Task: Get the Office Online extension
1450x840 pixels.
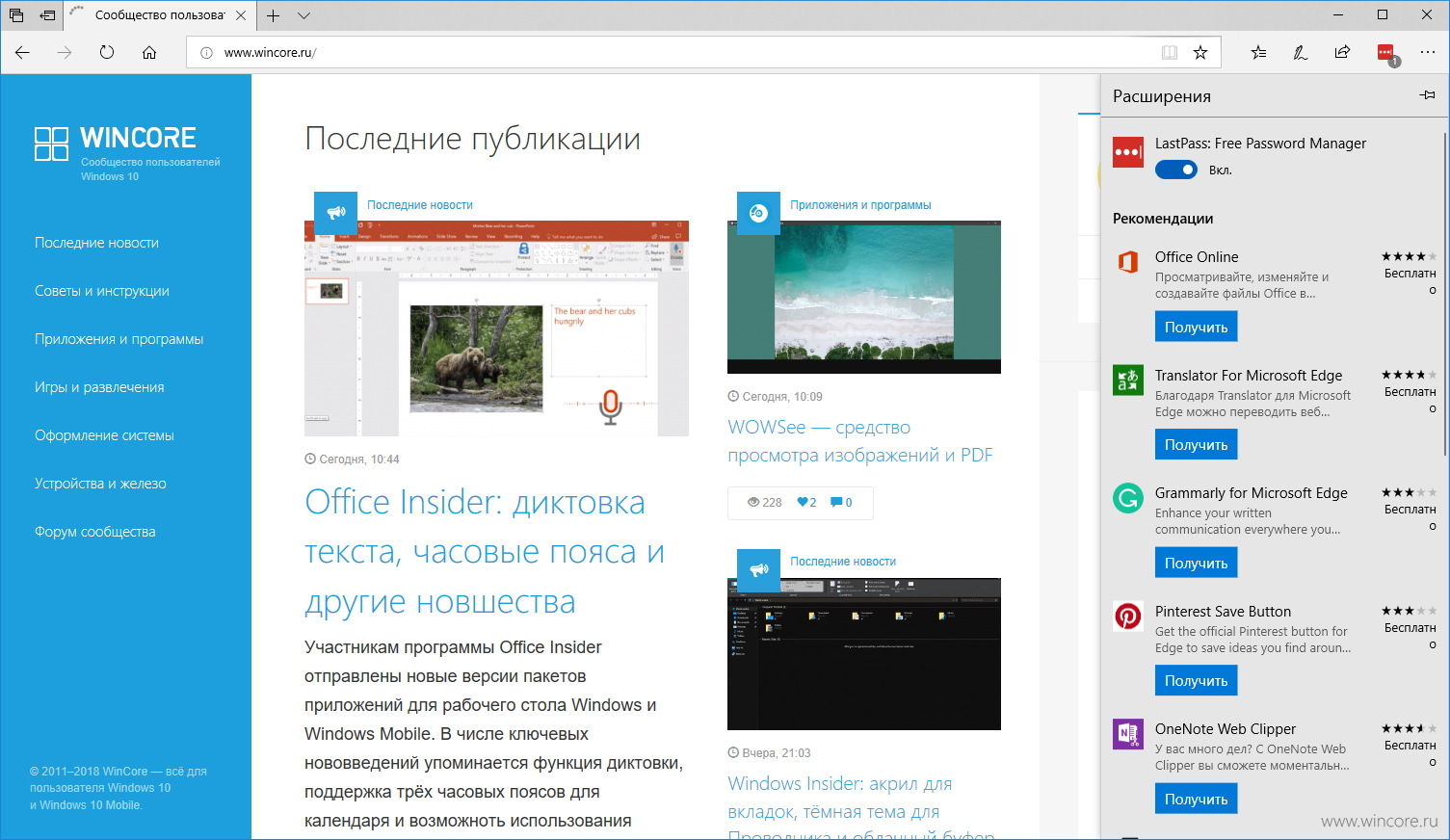Action: (1196, 328)
